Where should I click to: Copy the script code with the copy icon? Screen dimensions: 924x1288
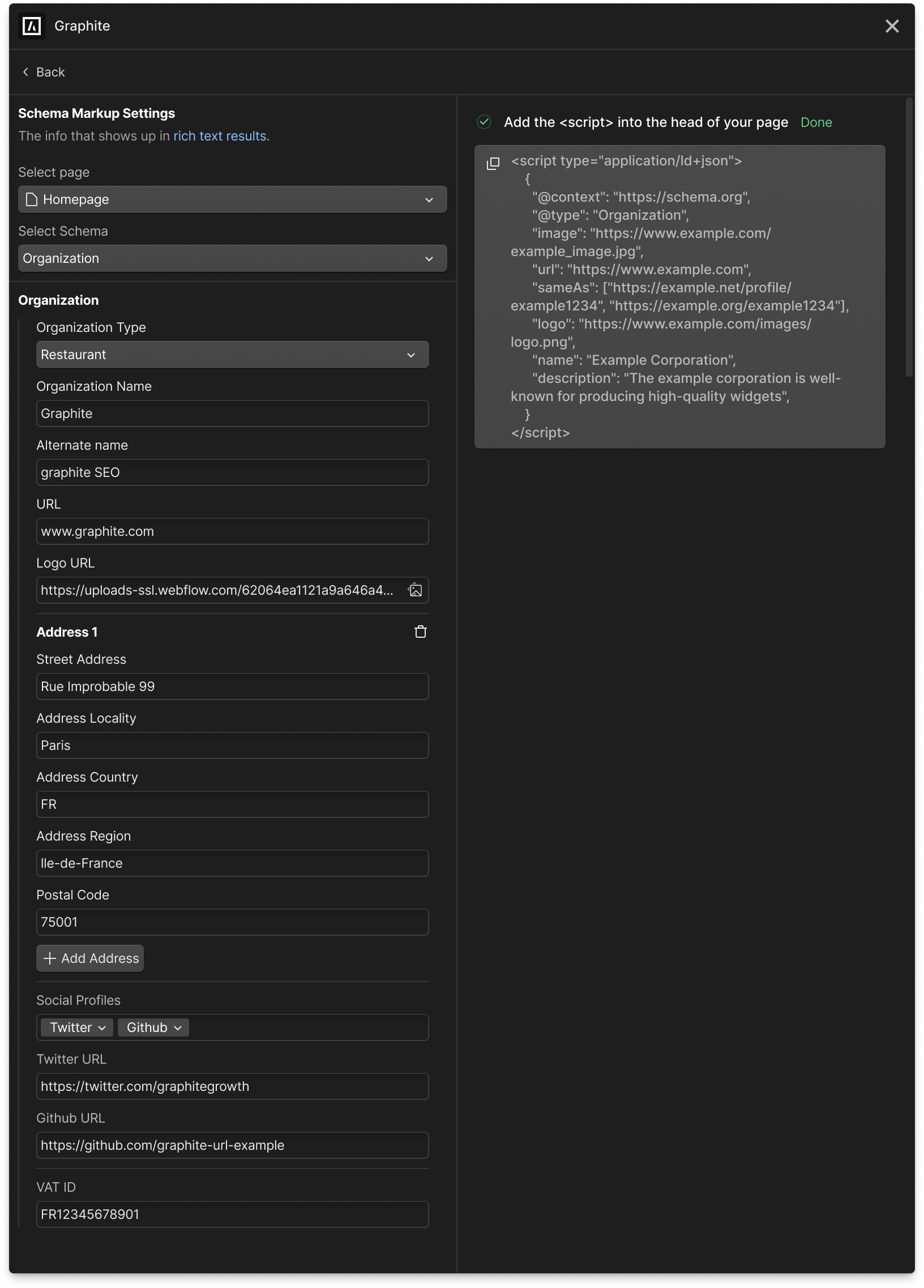tap(493, 164)
